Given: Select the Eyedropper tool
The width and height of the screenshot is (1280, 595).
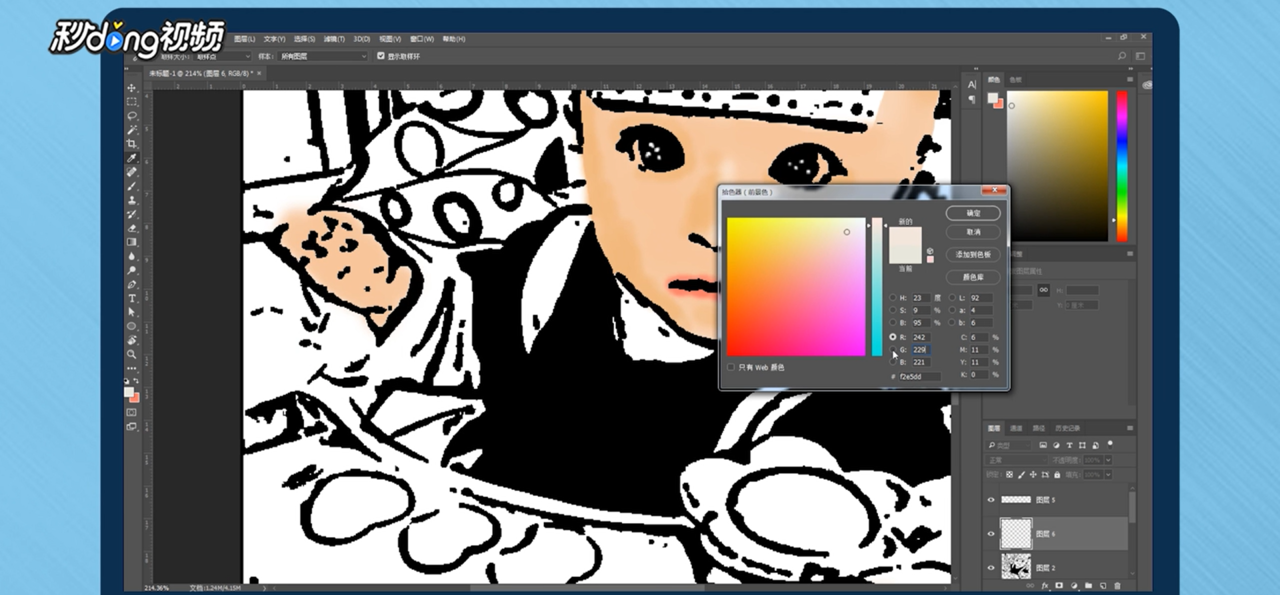Looking at the screenshot, I should [x=131, y=158].
